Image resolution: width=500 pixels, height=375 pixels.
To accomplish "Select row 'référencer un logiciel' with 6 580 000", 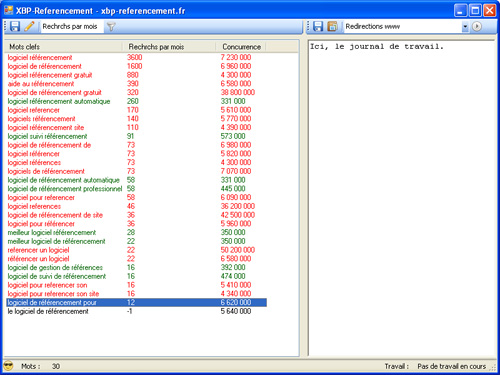I will tap(136, 259).
